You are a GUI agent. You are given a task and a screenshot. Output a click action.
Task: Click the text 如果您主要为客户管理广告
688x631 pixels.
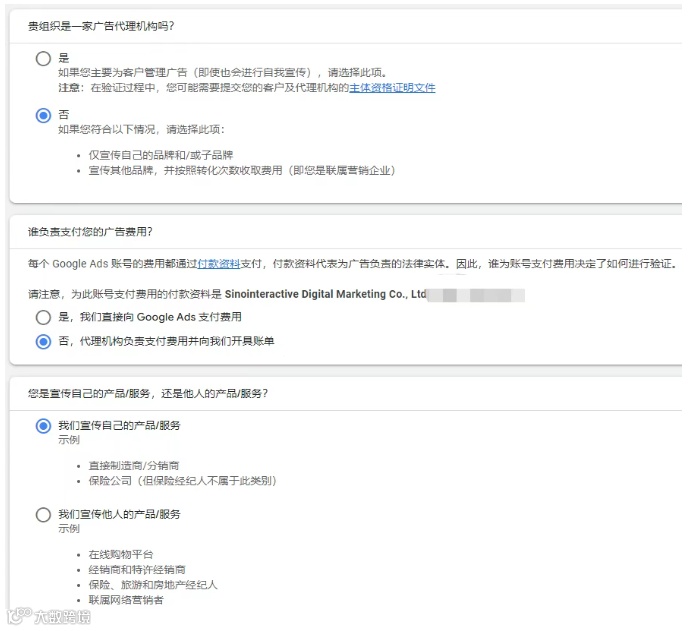123,72
